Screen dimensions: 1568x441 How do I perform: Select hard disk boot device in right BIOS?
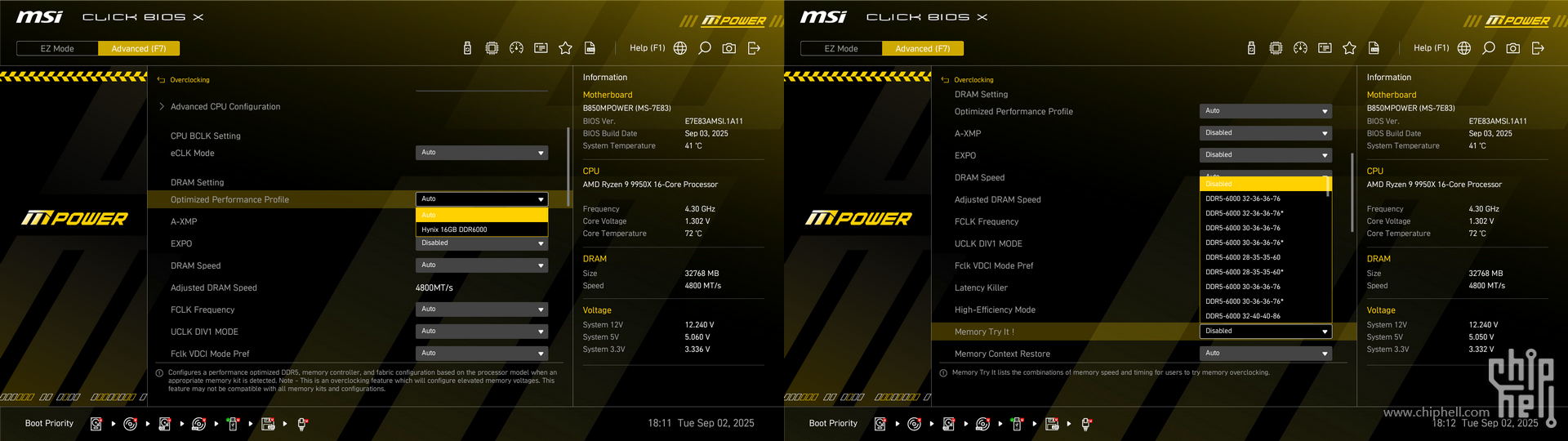[880, 424]
